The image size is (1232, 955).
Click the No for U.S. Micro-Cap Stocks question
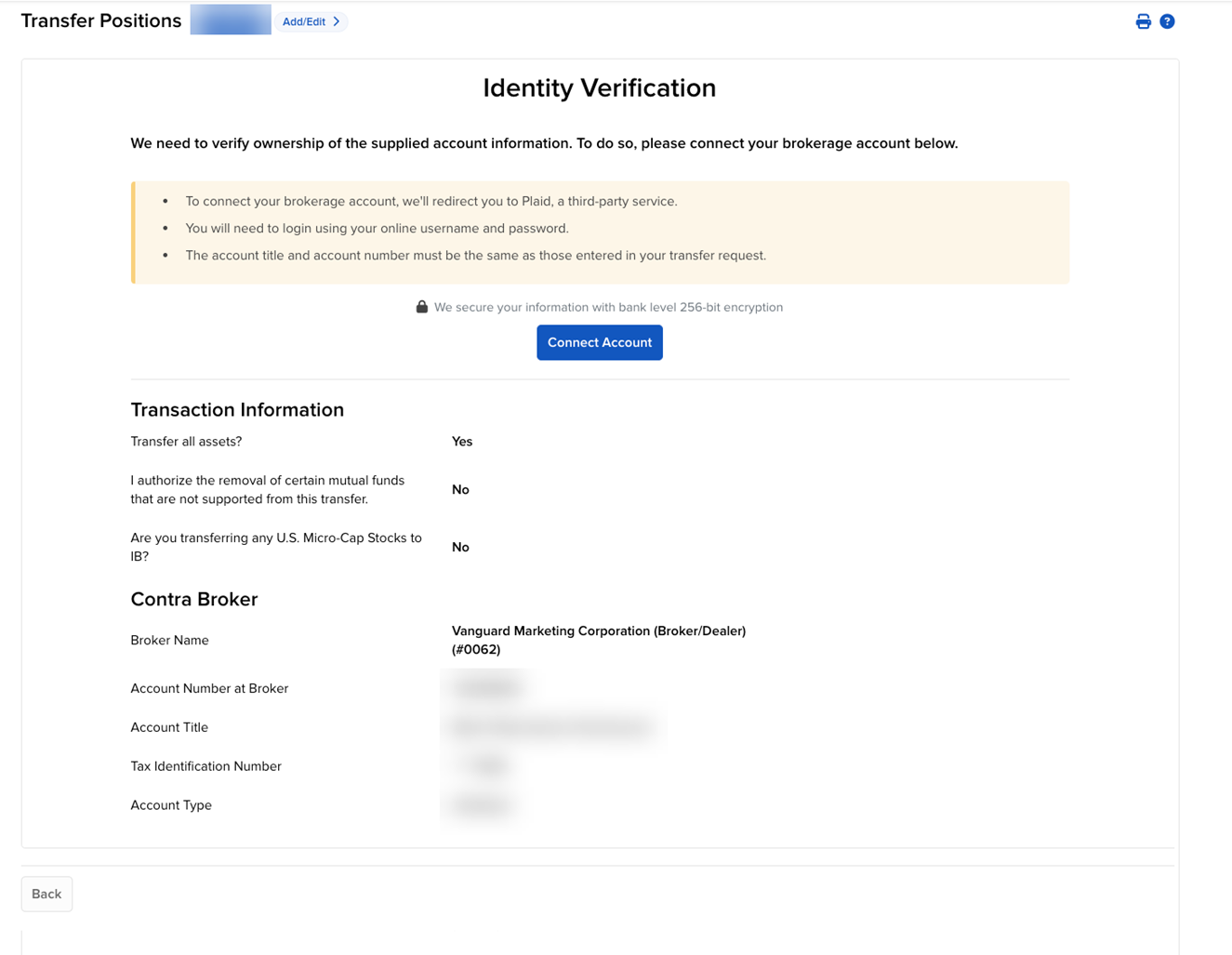pyautogui.click(x=460, y=547)
